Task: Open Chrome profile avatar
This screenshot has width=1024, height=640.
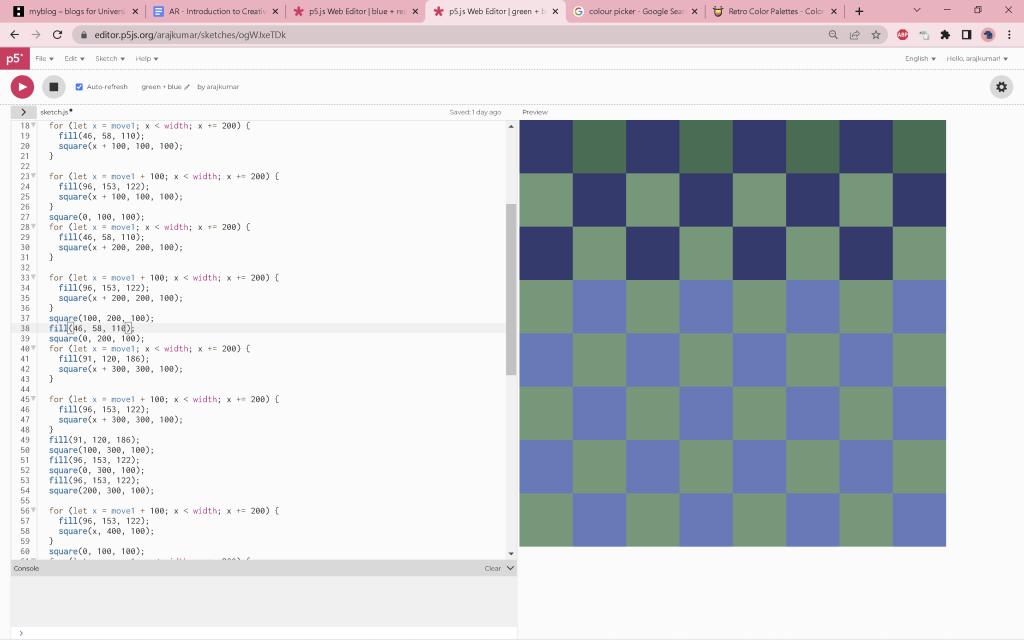Action: click(x=988, y=35)
